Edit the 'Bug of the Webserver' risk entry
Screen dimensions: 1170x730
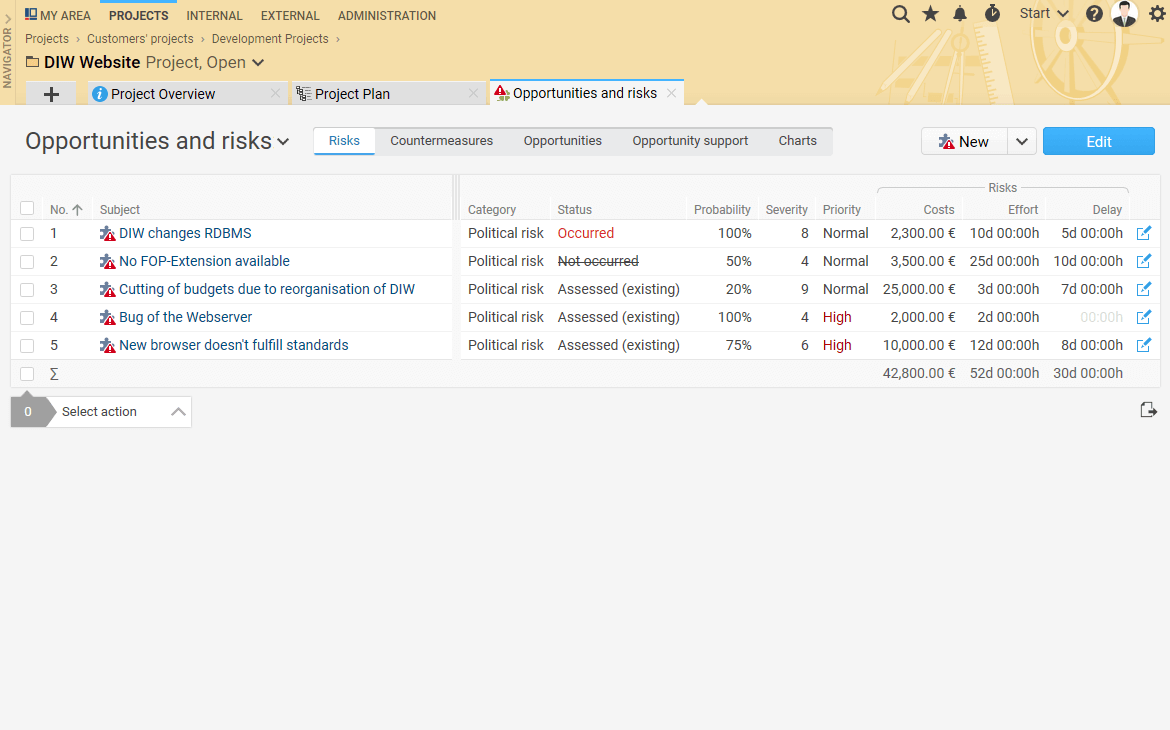coord(1144,317)
